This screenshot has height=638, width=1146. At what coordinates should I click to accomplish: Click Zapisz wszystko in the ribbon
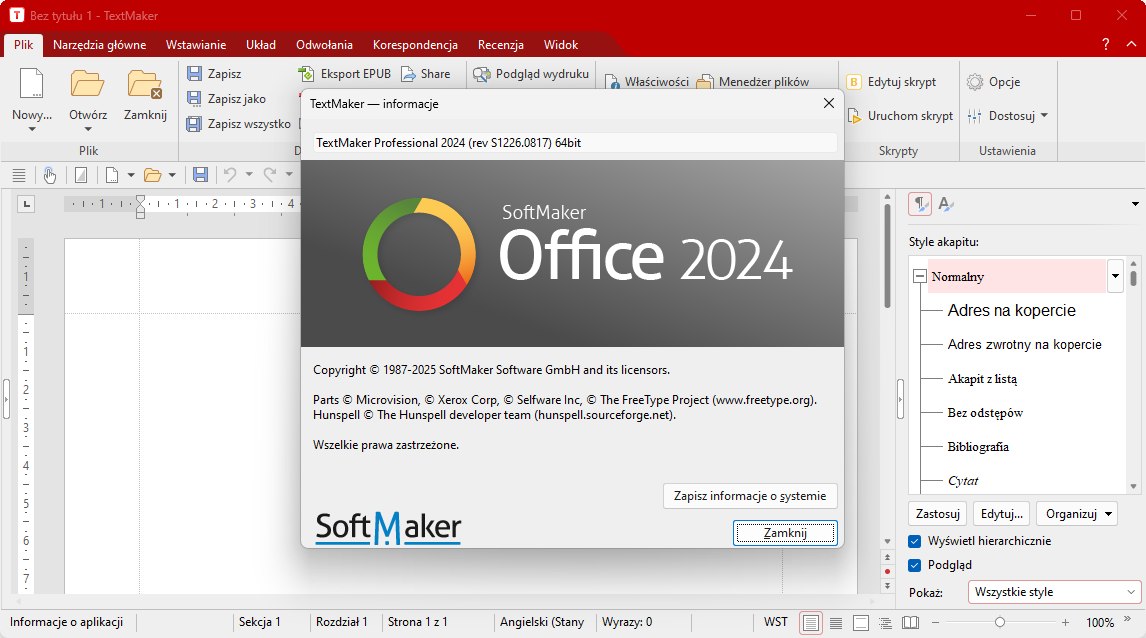(239, 124)
